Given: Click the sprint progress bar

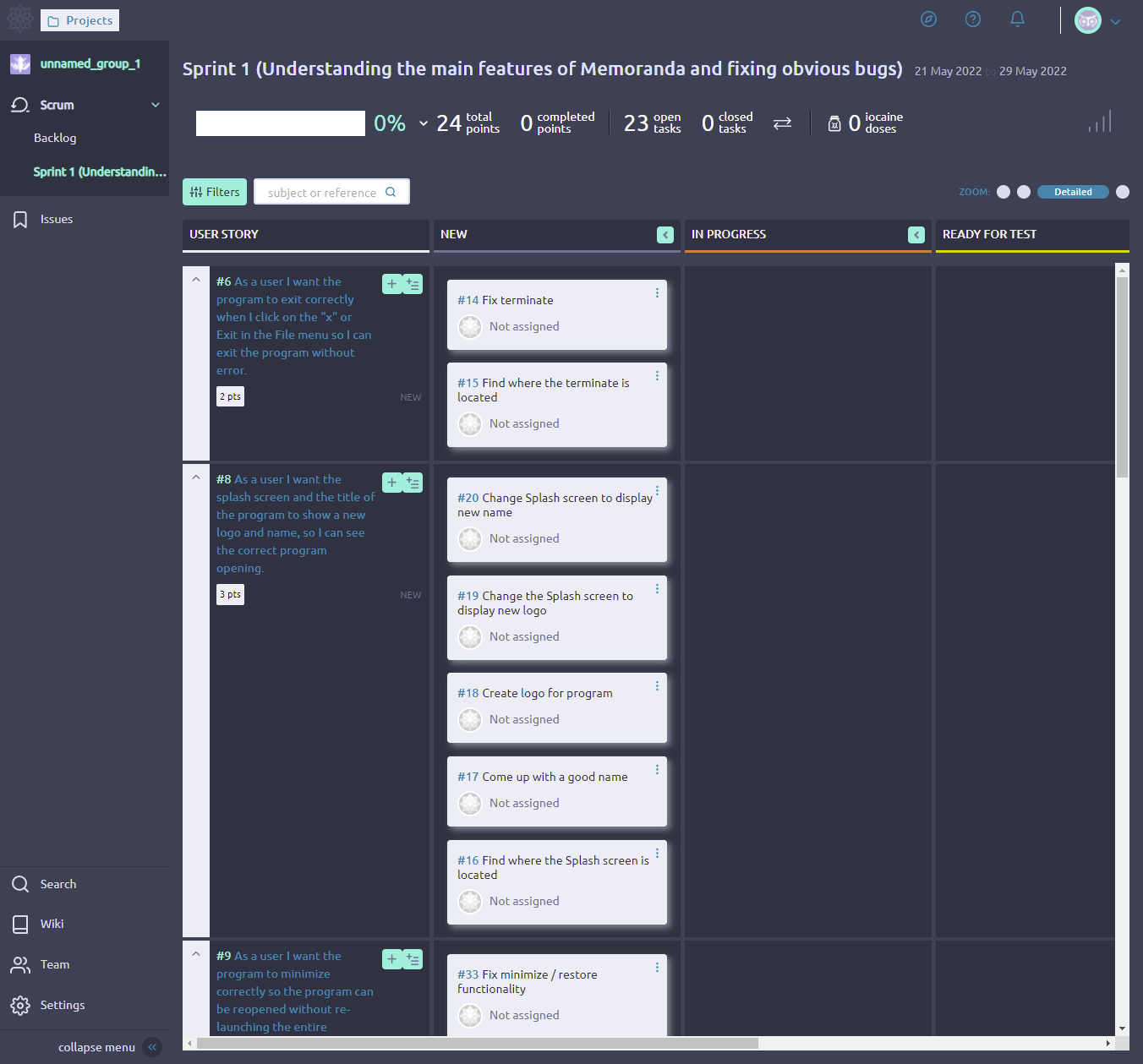Looking at the screenshot, I should 281,123.
